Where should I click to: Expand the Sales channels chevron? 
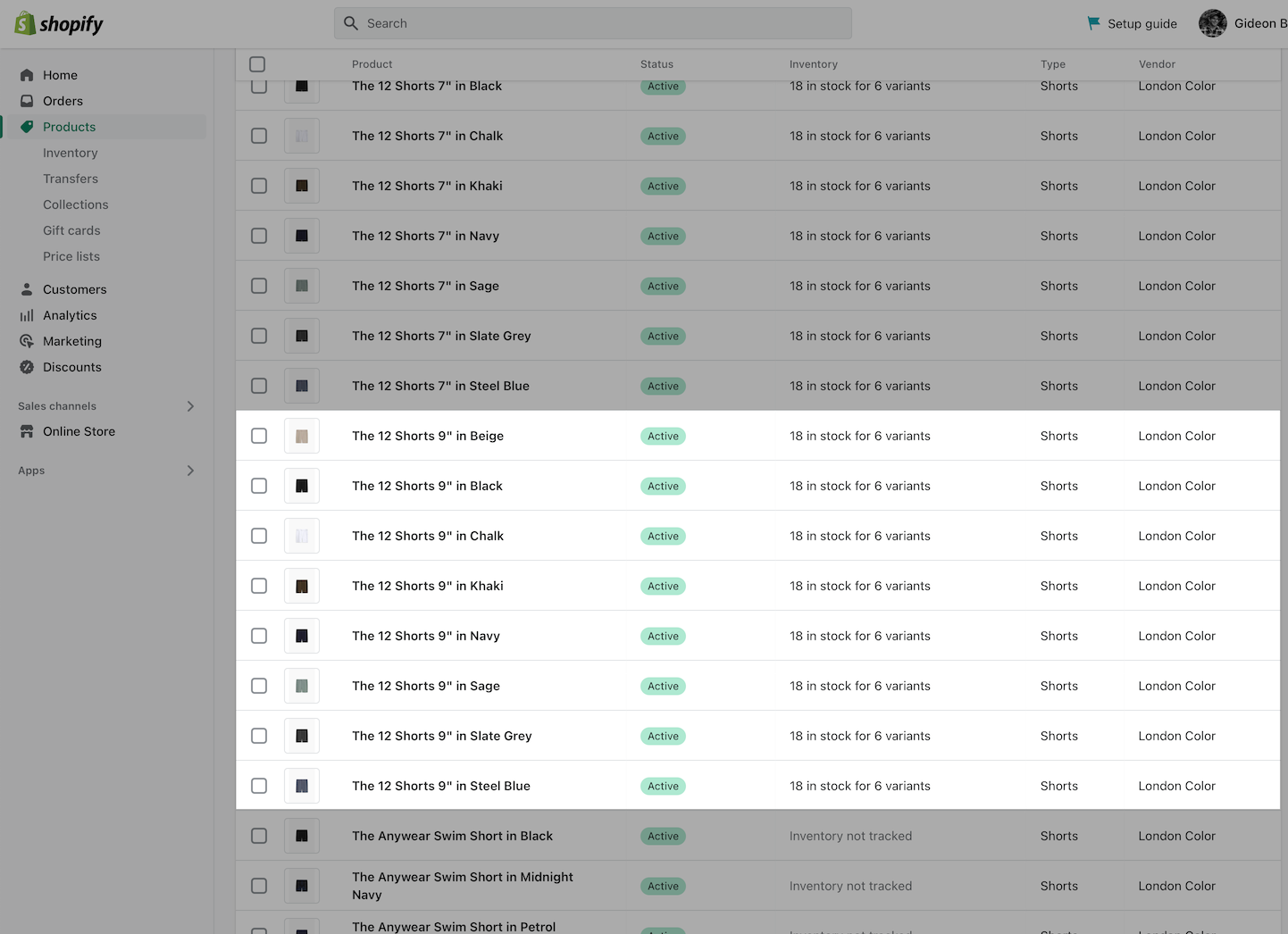[190, 406]
